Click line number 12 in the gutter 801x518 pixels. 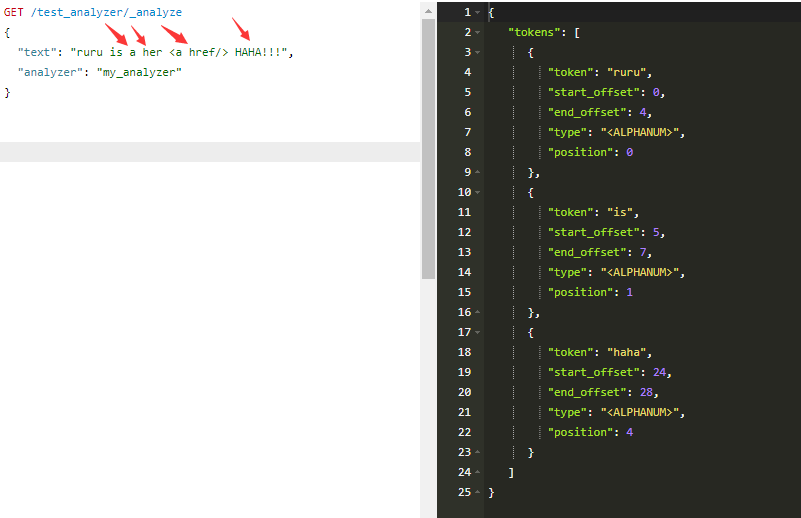(464, 232)
